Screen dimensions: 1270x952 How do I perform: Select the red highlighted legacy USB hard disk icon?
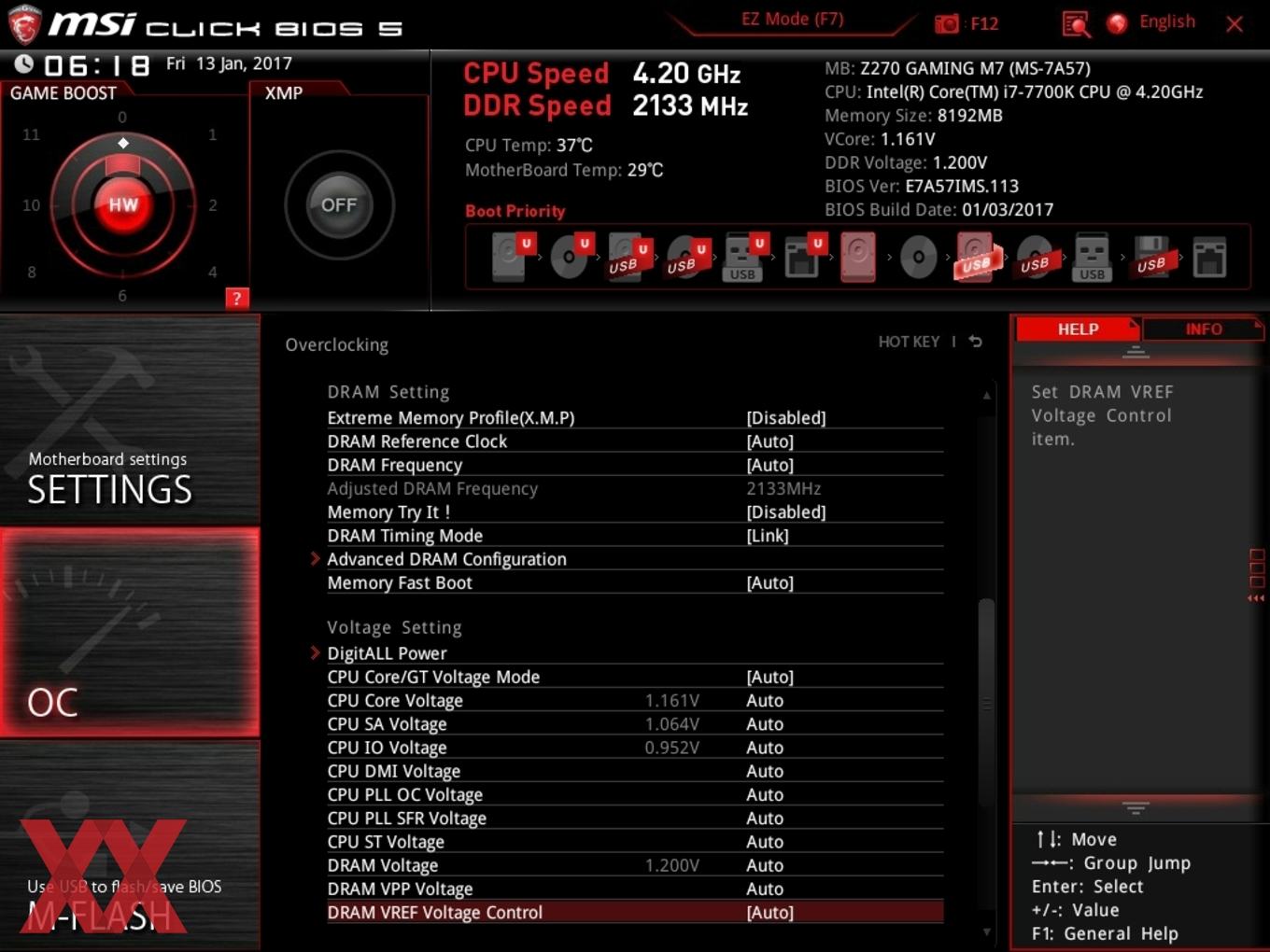click(x=977, y=257)
